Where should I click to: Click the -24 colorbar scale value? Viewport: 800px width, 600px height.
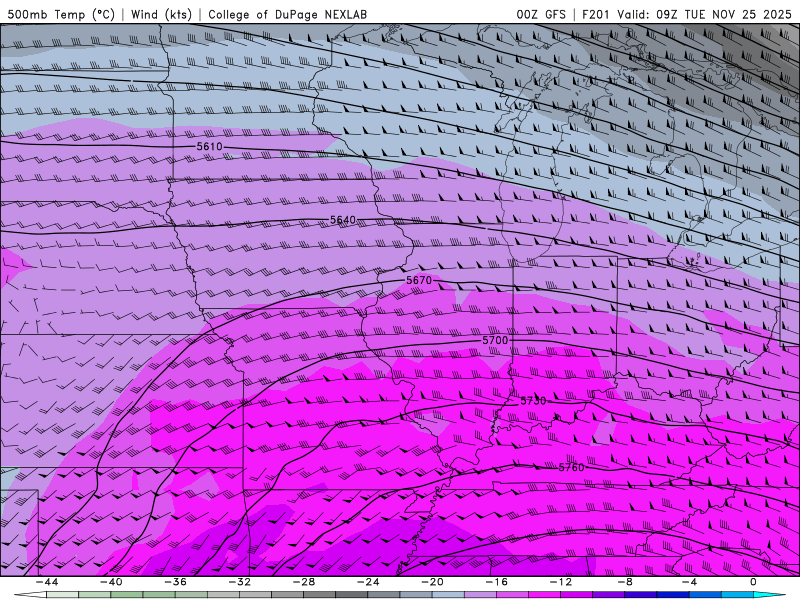(x=368, y=582)
